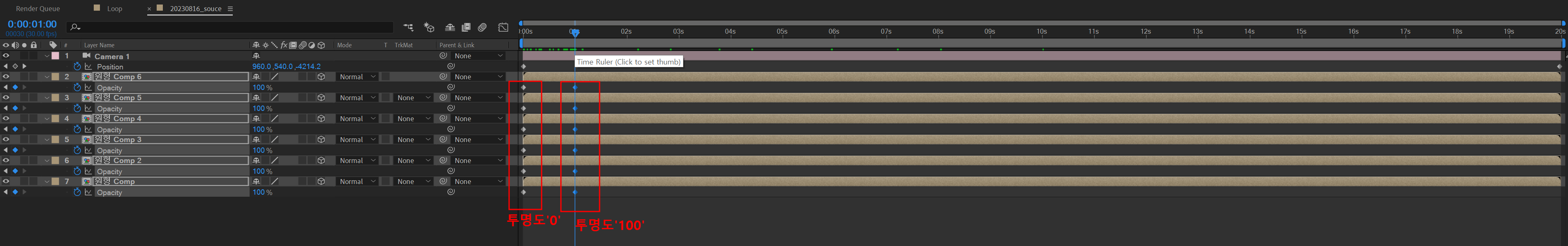Enable Motion Blur for the composition
Image resolution: width=1568 pixels, height=246 pixels.
(482, 28)
